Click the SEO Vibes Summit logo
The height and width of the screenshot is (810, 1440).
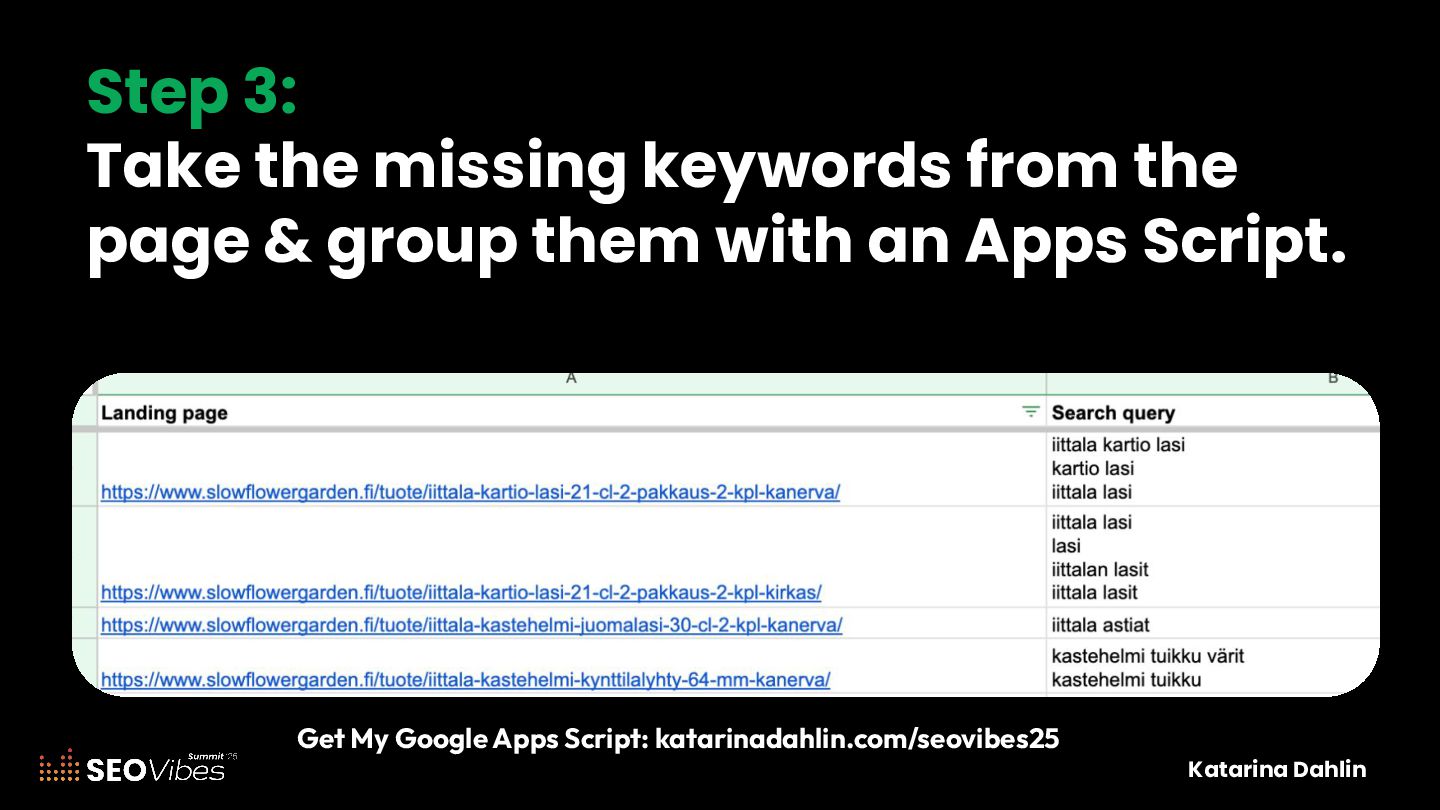[x=138, y=766]
